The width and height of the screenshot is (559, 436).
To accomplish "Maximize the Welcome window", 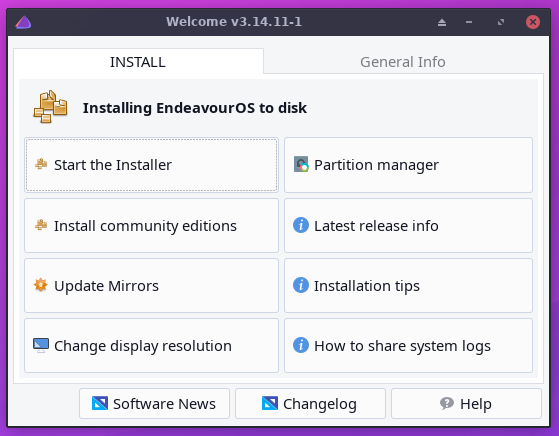I will (x=501, y=22).
